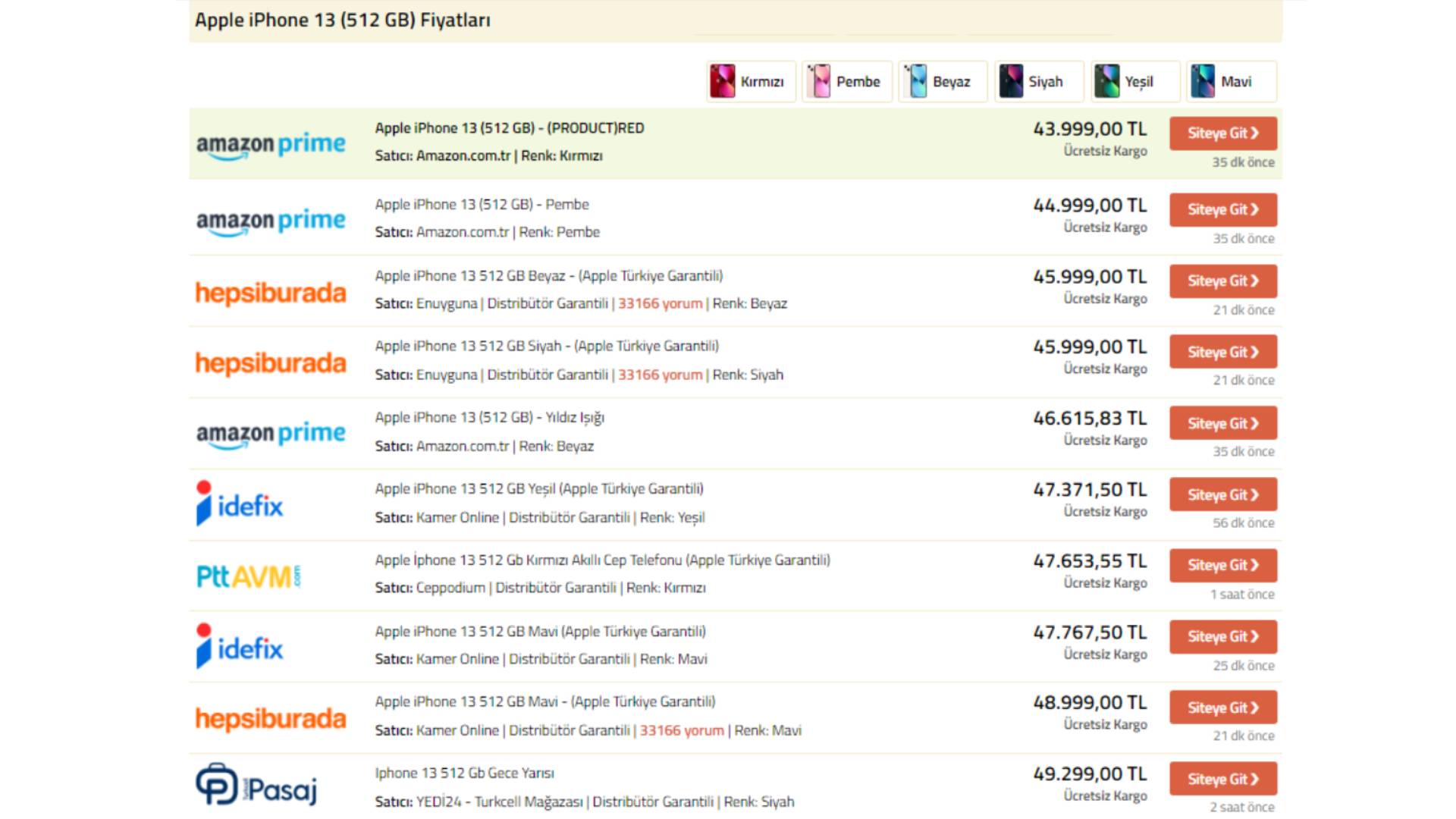Click Siteye Git for hepsiburada Beyaz offer
The height and width of the screenshot is (819, 1456).
[x=1222, y=281]
